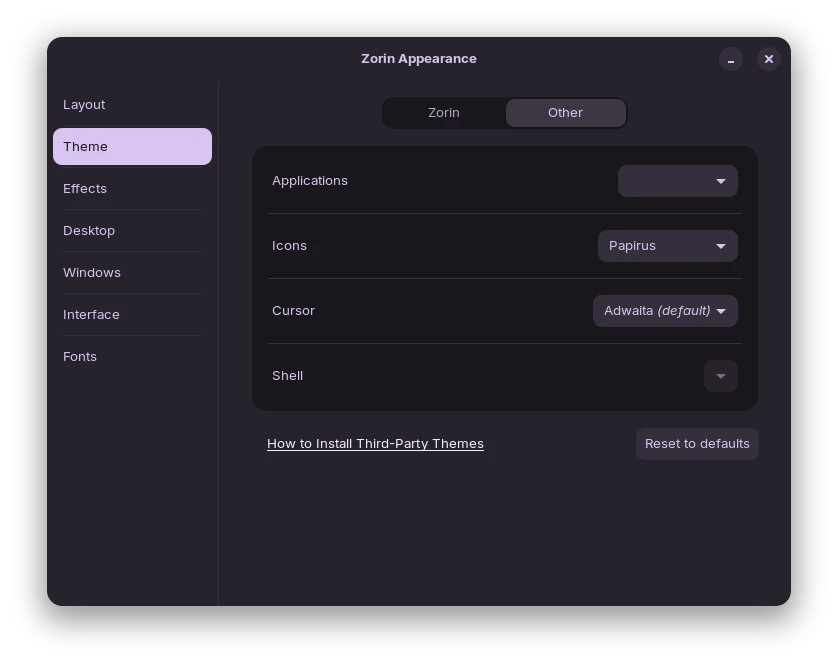Open the Applications theme dropdown
The height and width of the screenshot is (663, 838).
pos(678,181)
